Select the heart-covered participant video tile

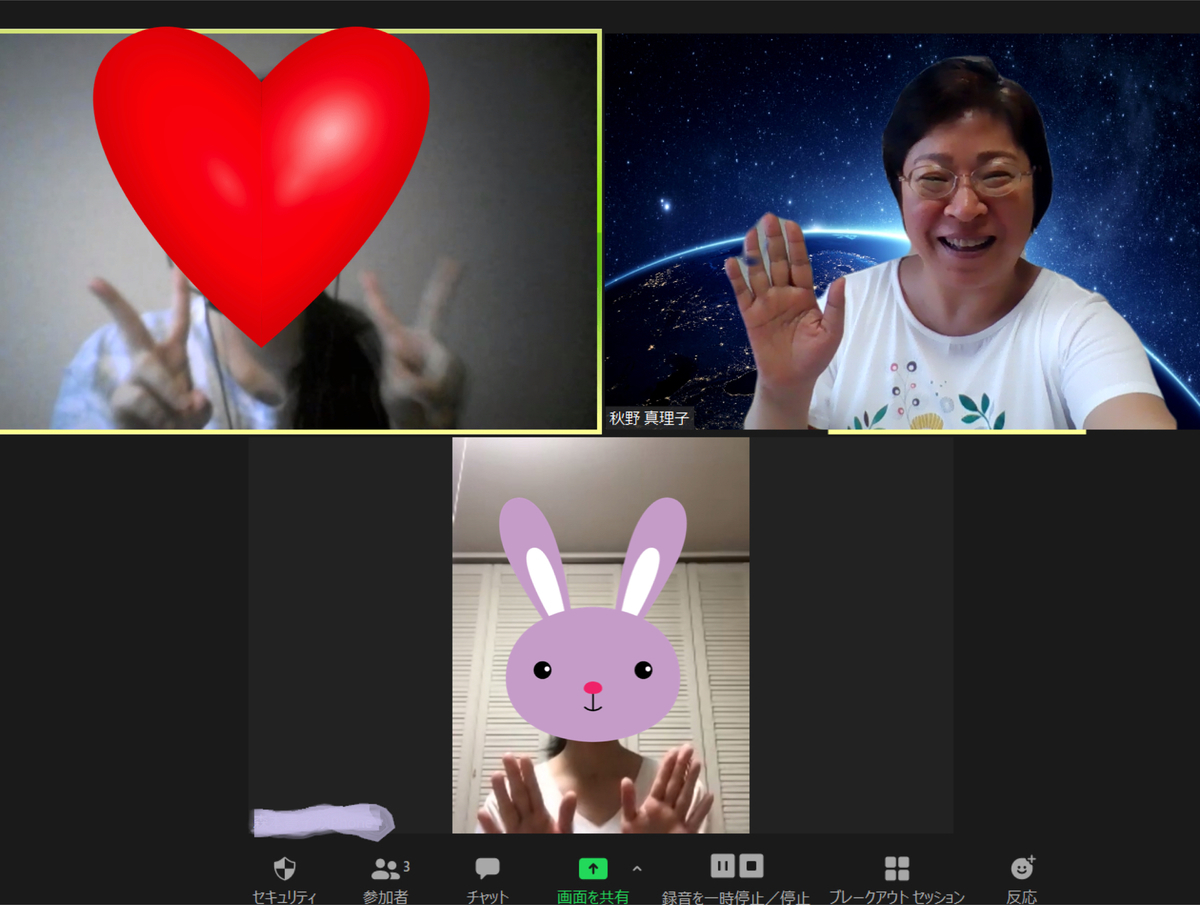[x=299, y=231]
